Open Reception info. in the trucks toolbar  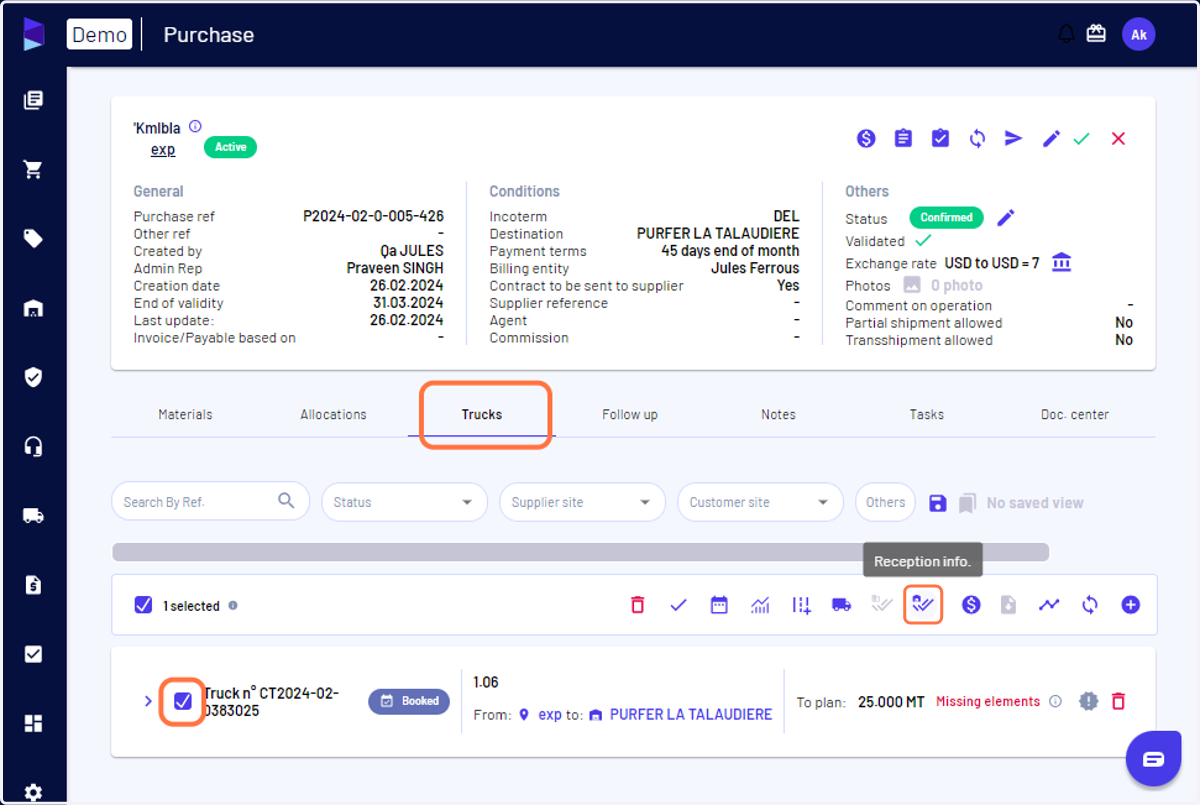click(x=923, y=604)
